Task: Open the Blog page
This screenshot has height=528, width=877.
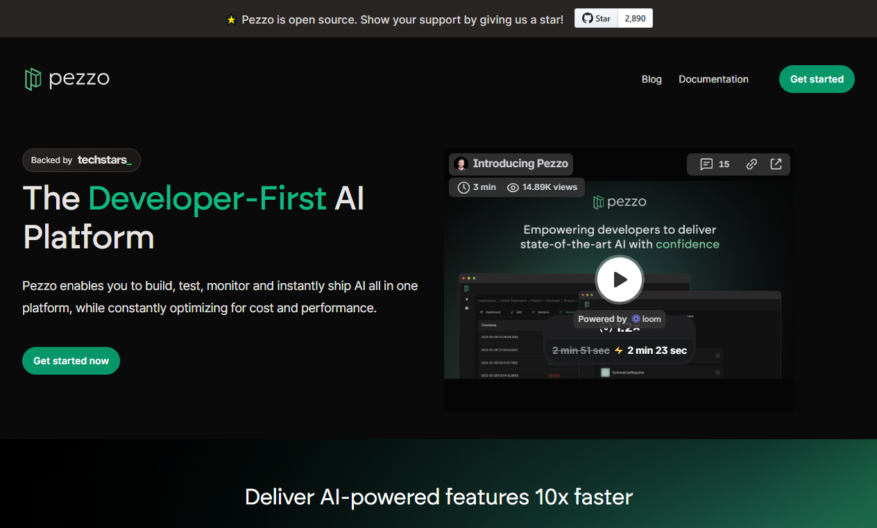Action: click(651, 79)
